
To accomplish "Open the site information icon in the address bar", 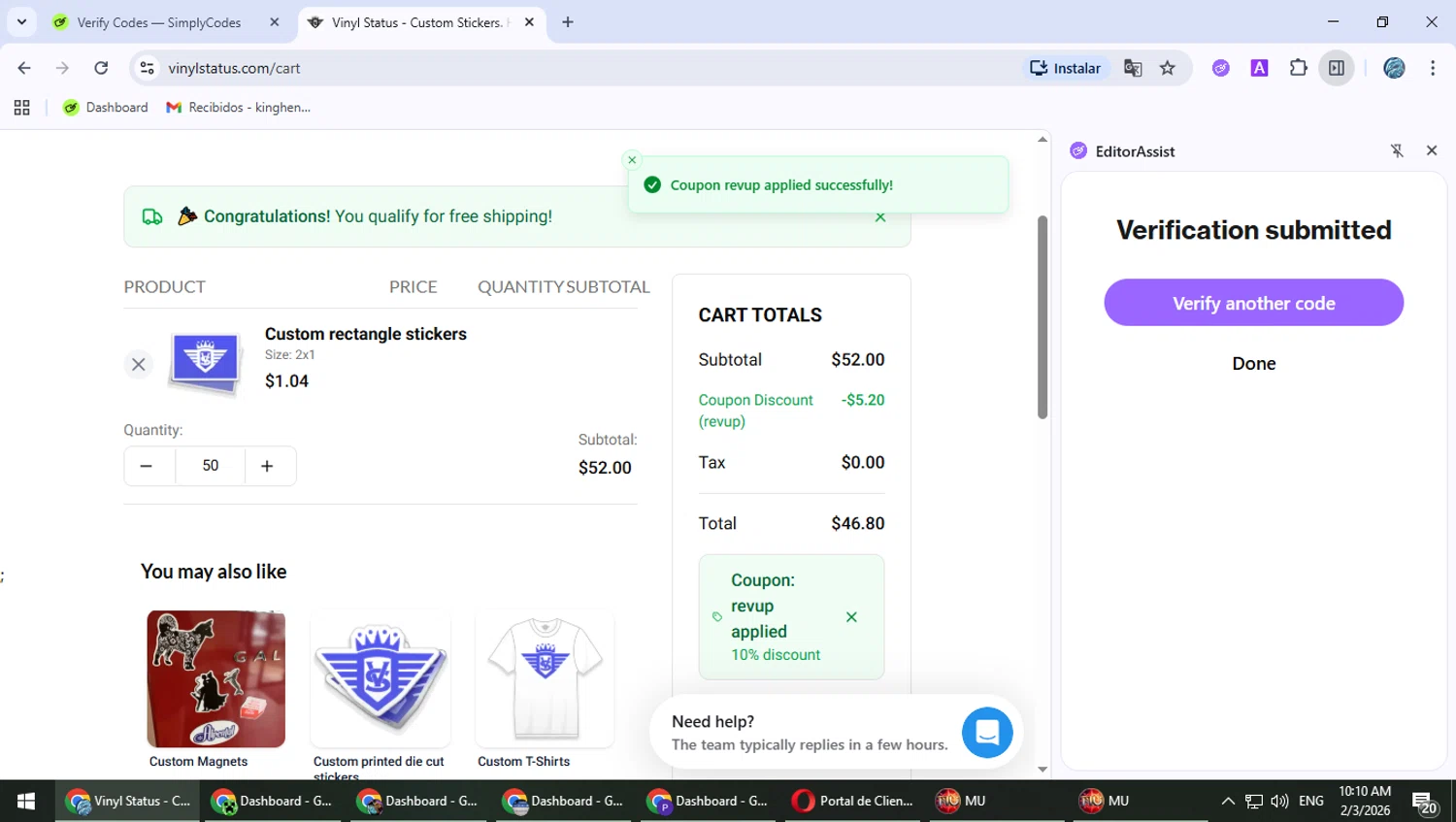I will [148, 68].
